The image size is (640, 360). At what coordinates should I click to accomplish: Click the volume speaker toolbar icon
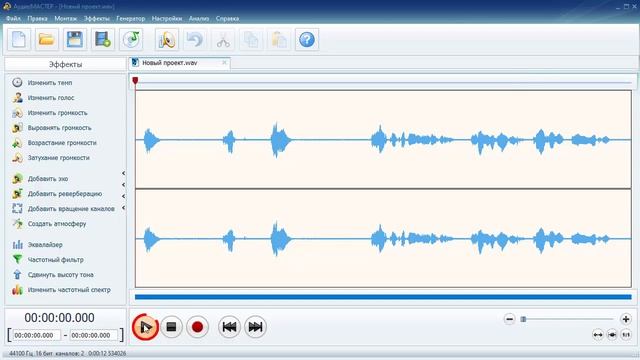[167, 40]
